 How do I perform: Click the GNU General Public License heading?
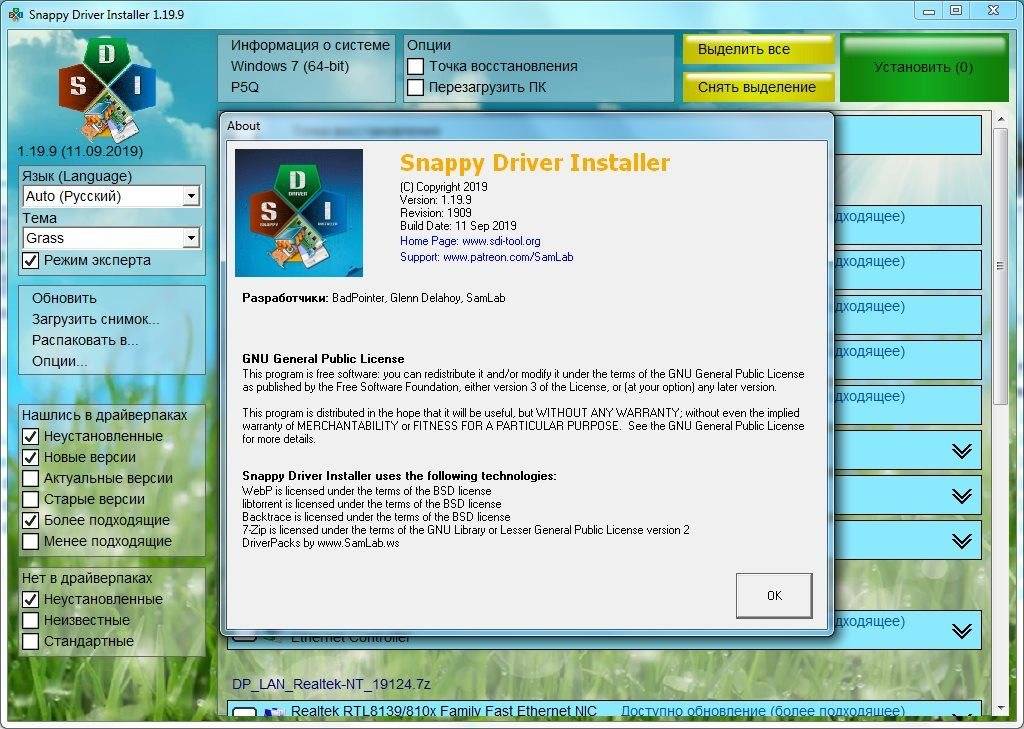[323, 359]
